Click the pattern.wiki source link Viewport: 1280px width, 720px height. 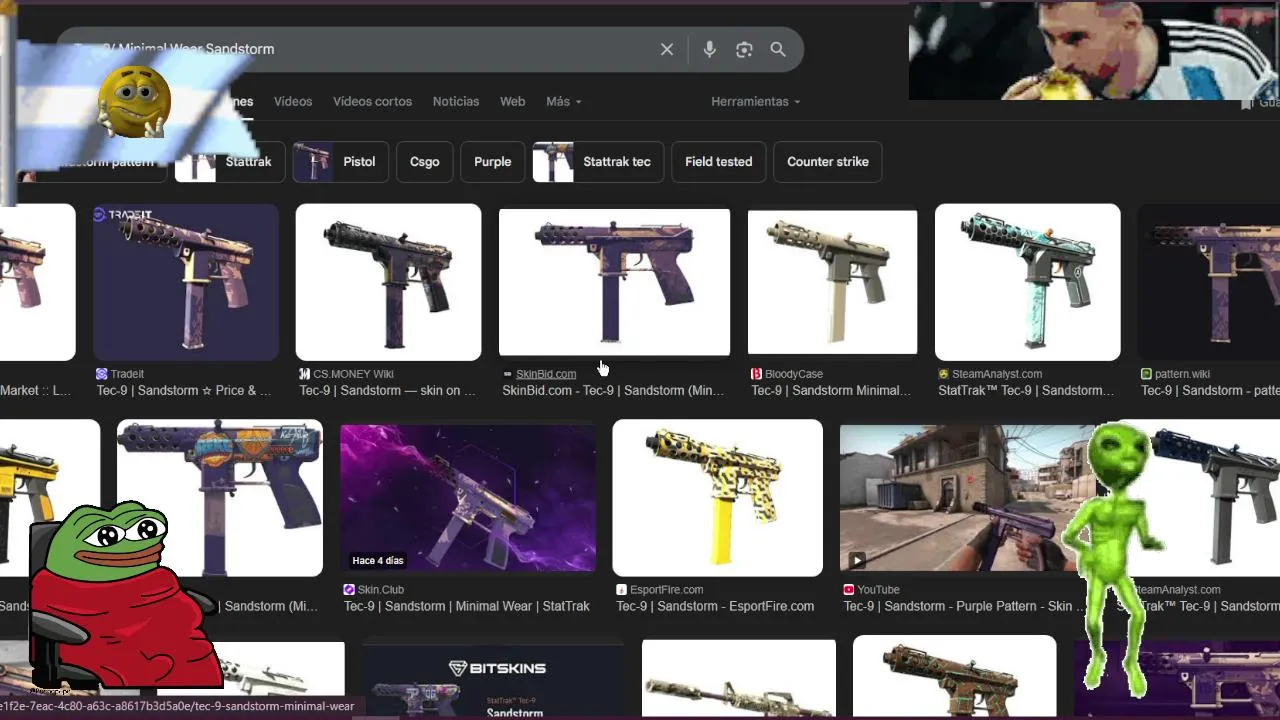(x=1182, y=374)
